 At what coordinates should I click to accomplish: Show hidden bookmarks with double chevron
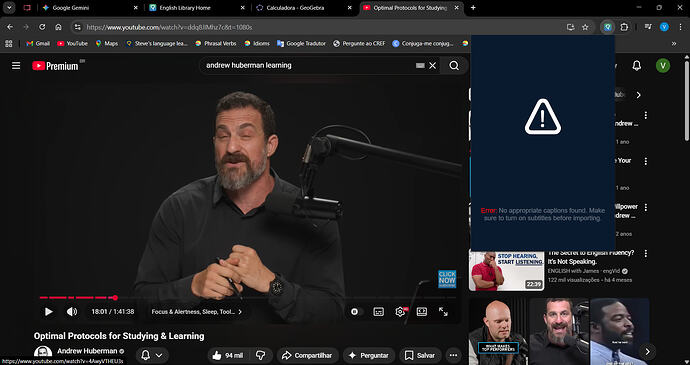pyautogui.click(x=674, y=44)
